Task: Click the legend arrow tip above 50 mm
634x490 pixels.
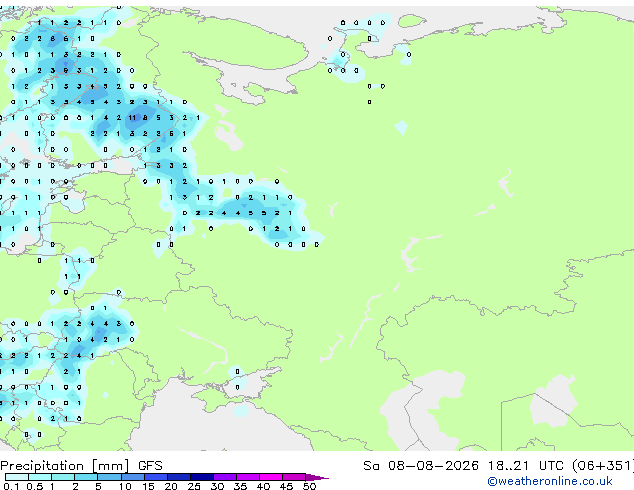Action: 317,478
